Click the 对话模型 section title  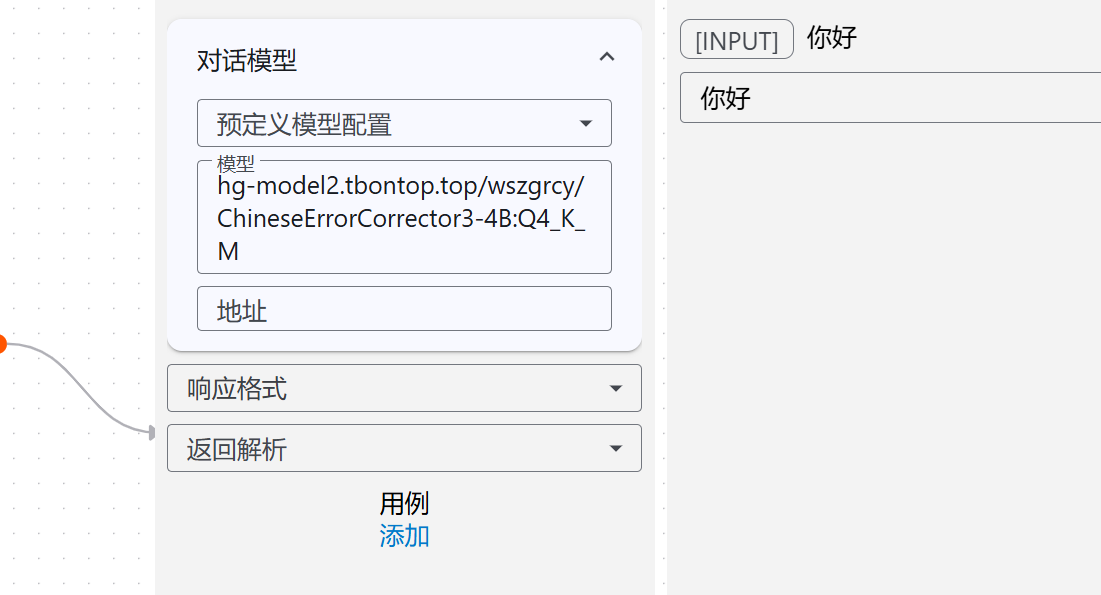coord(247,61)
